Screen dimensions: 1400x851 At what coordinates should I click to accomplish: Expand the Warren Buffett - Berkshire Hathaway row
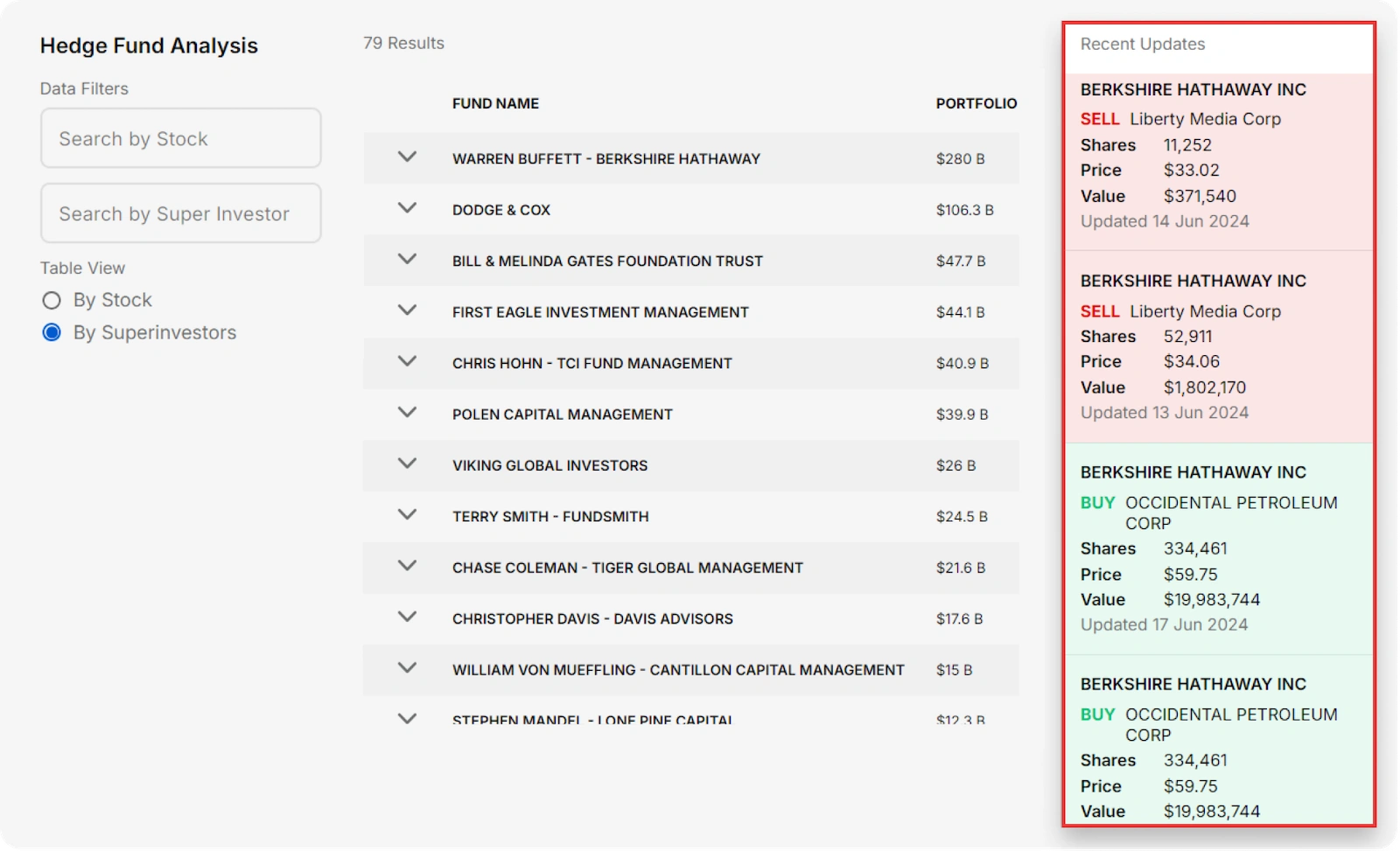(407, 157)
